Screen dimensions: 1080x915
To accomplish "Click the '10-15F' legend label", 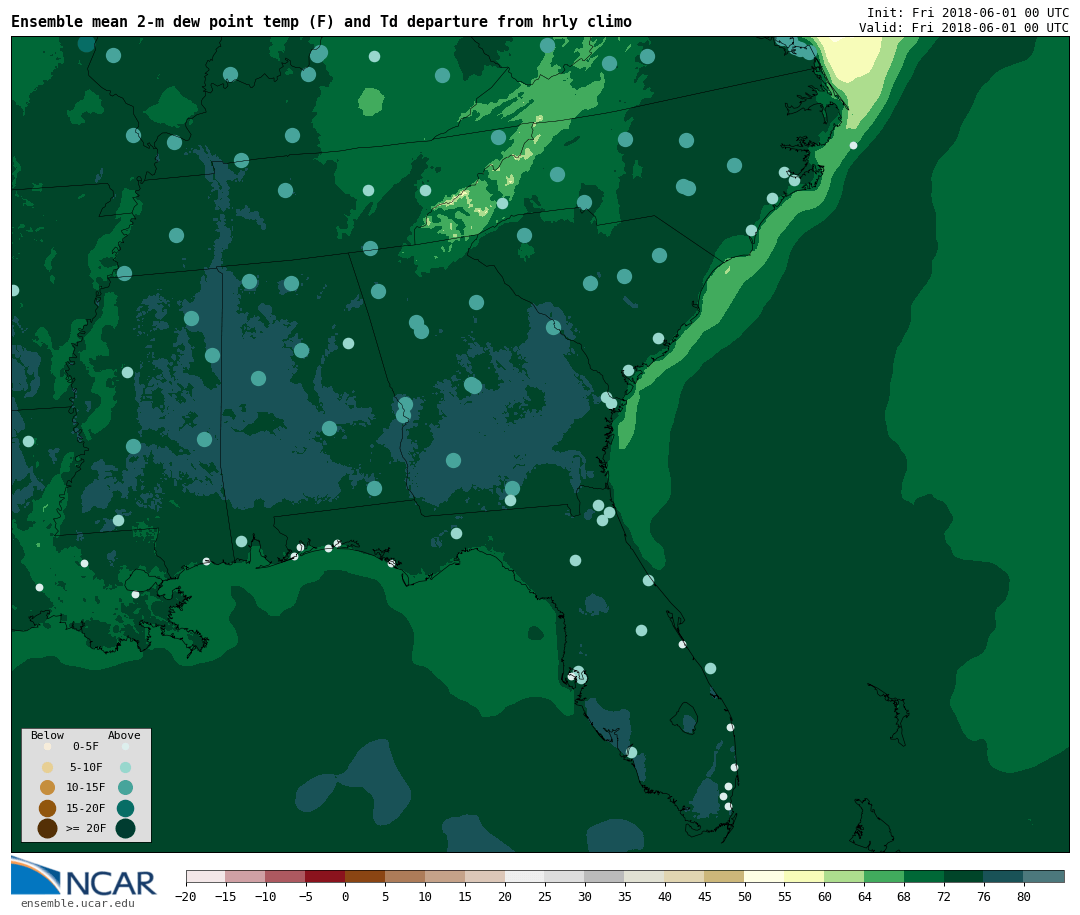I will click(86, 788).
